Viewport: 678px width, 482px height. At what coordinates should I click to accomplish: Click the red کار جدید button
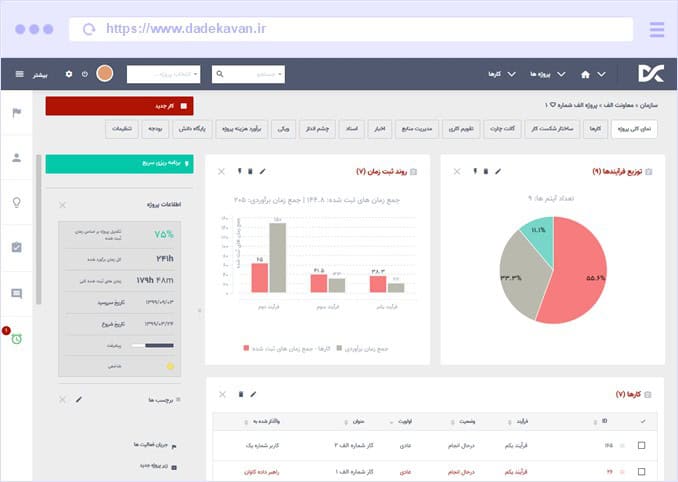119,106
